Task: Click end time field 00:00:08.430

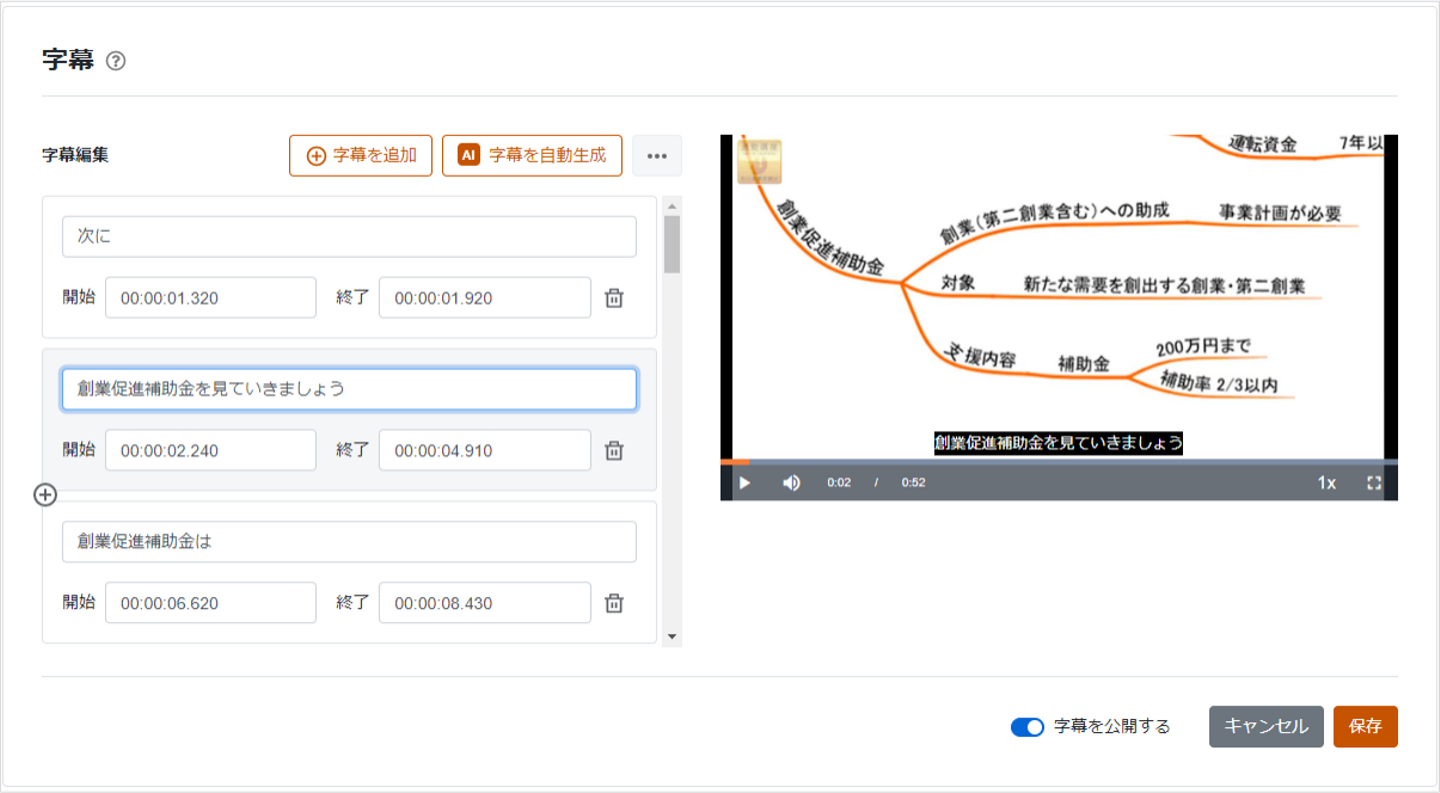Action: pos(485,603)
